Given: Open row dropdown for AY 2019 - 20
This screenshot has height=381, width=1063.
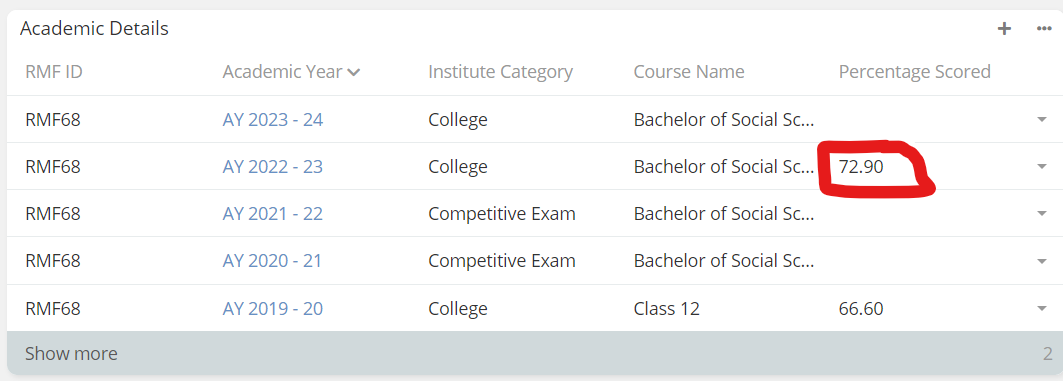Looking at the screenshot, I should click(1042, 309).
